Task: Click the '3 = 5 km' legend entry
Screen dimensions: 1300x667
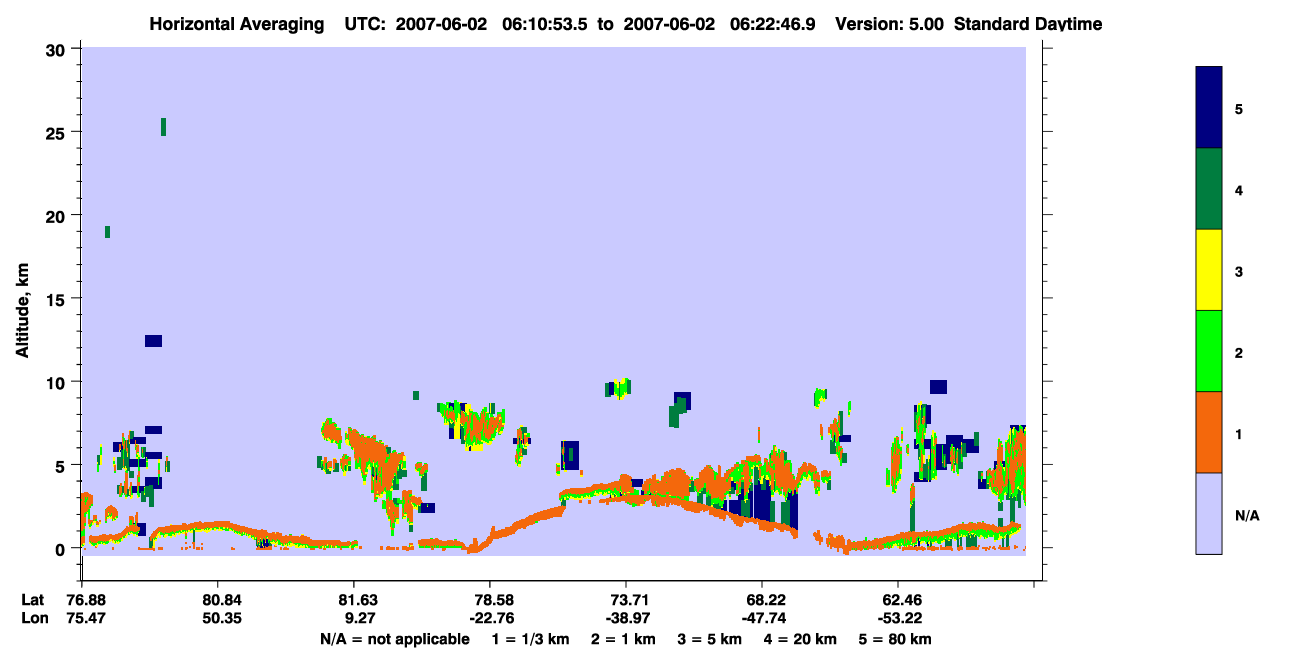Action: 708,639
